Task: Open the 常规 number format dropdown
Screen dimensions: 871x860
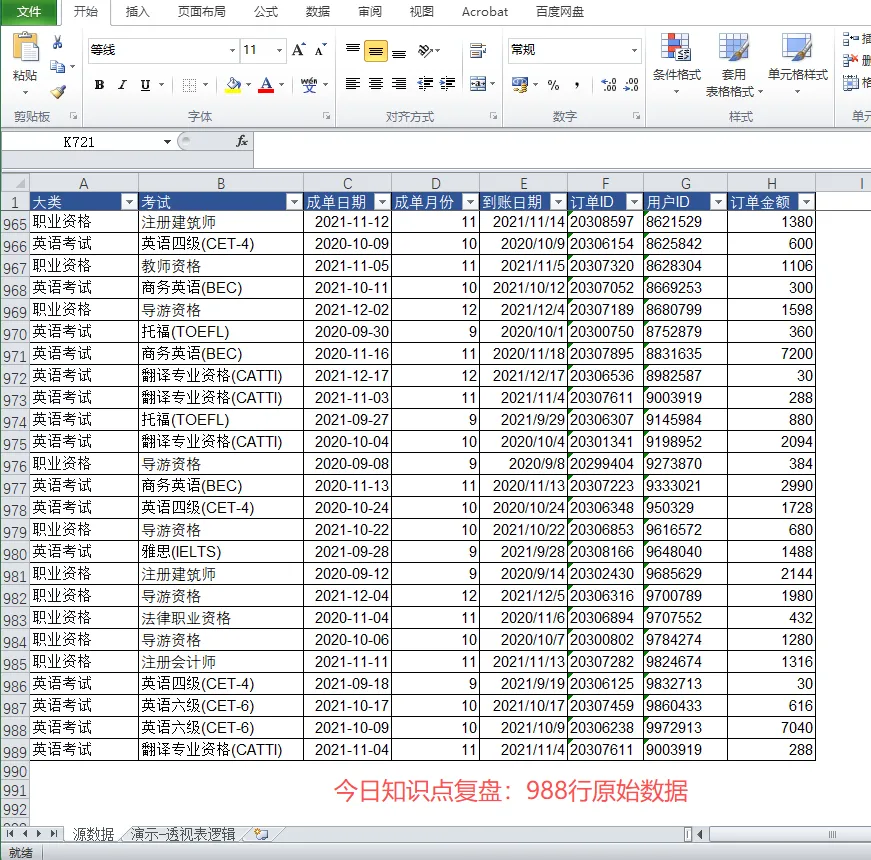Action: tap(634, 51)
